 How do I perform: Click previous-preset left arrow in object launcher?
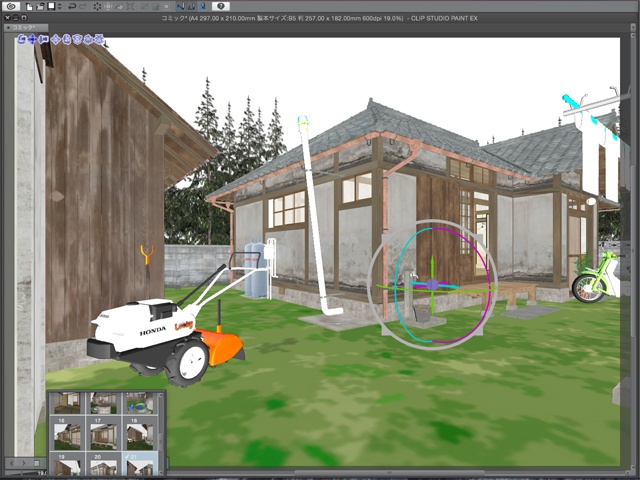point(12,463)
